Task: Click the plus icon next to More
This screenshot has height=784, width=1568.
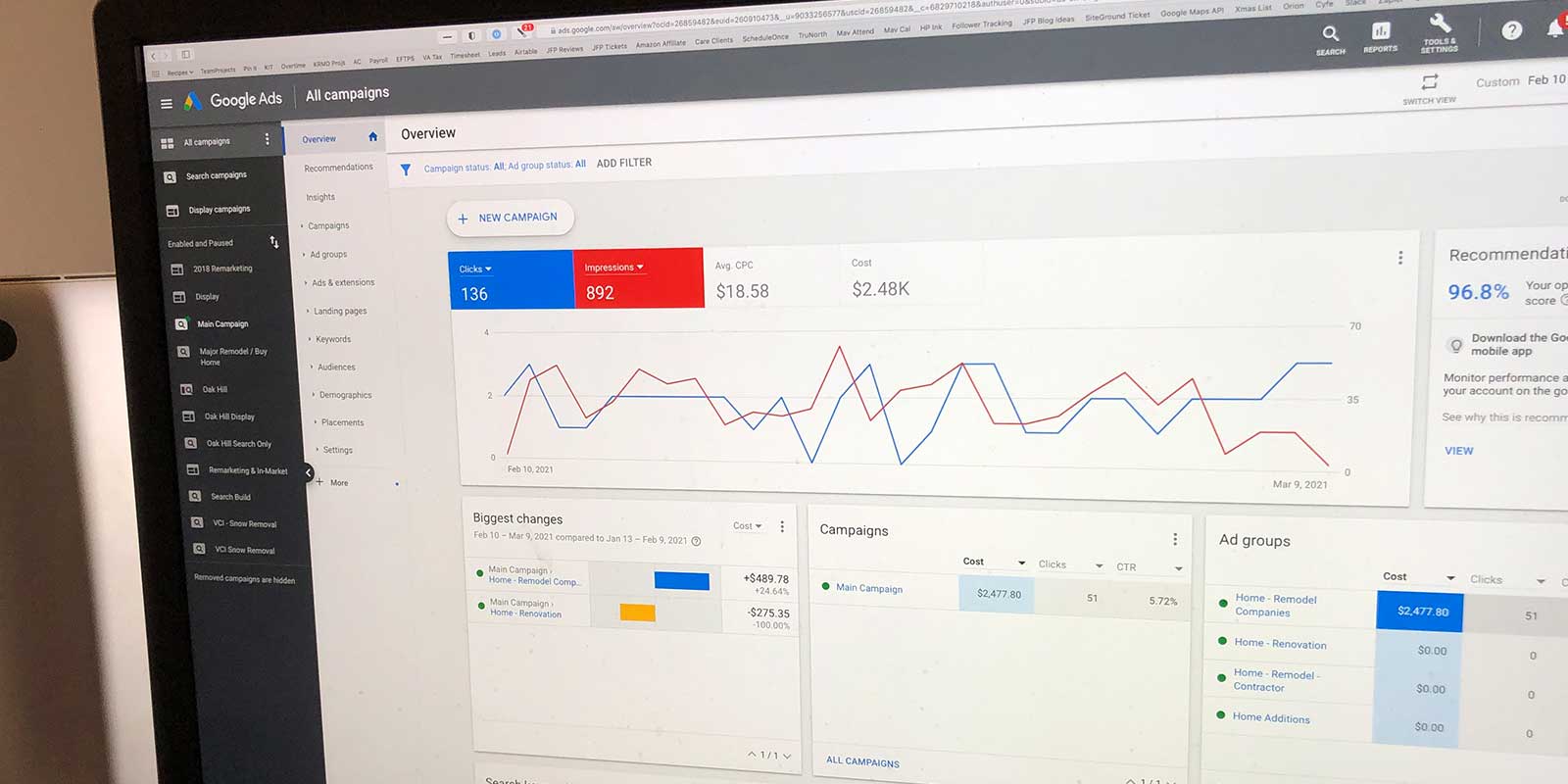Action: point(319,481)
